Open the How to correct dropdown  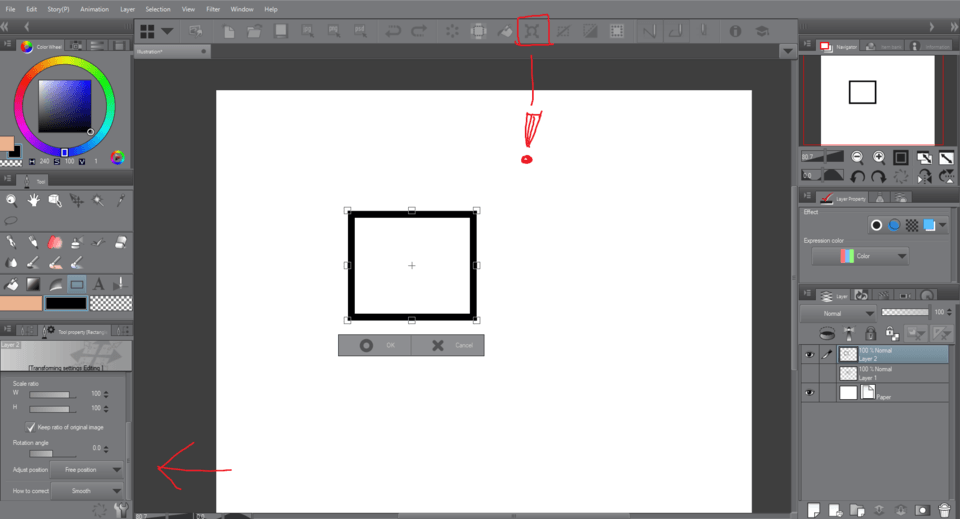tap(86, 491)
